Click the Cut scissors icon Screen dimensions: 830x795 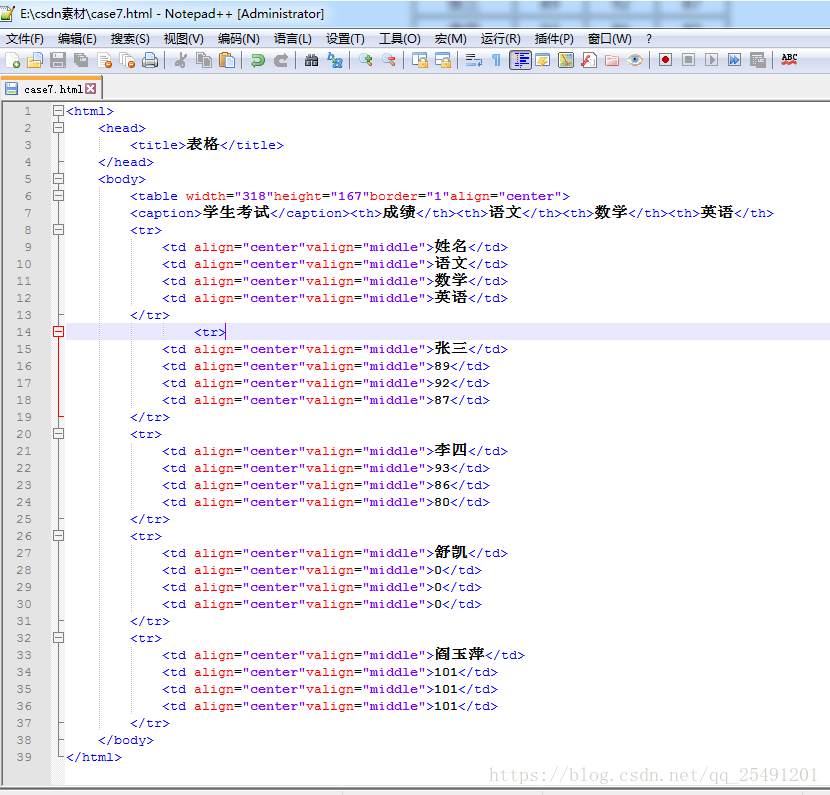(x=181, y=60)
